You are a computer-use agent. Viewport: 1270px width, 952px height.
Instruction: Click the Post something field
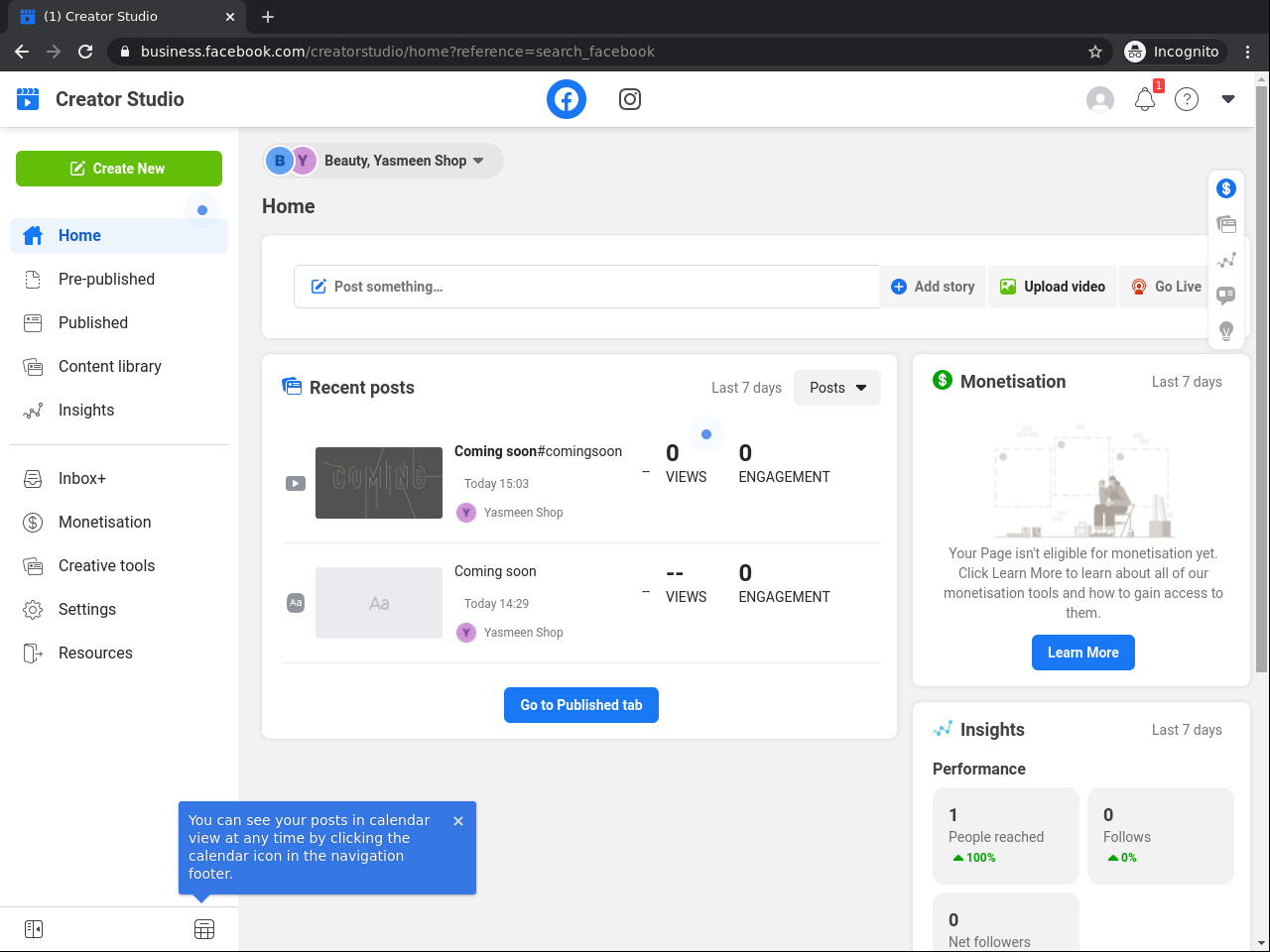586,287
